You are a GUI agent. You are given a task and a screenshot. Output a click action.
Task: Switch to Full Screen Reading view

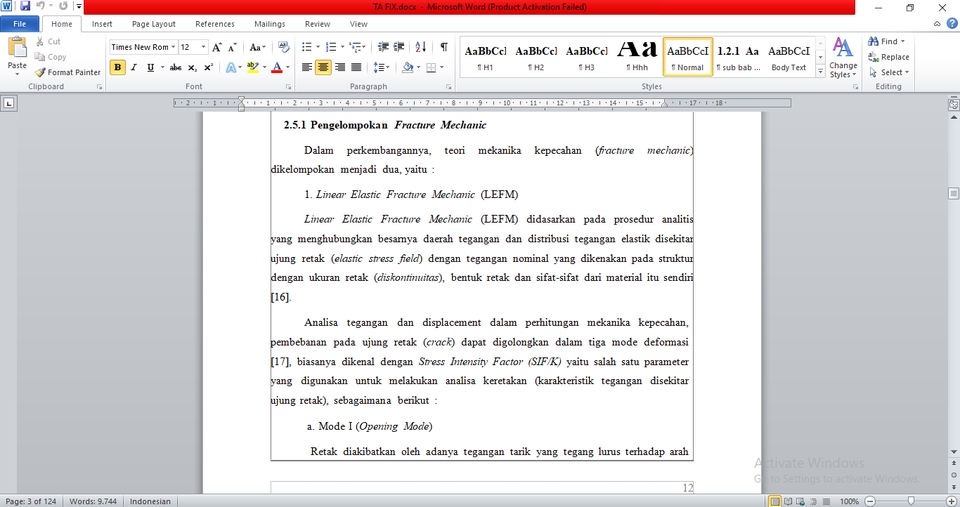pos(788,501)
